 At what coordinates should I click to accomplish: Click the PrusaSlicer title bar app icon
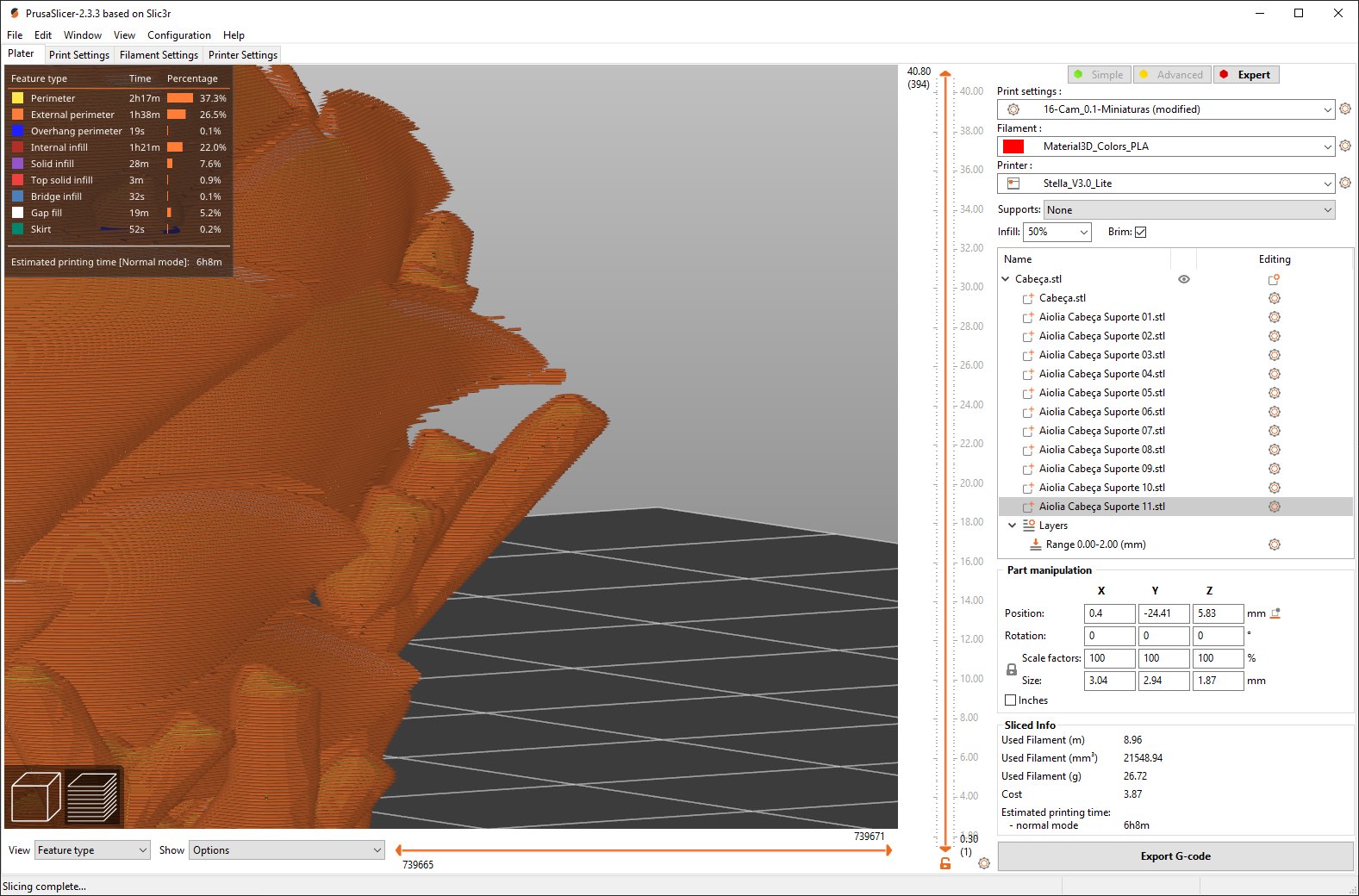(x=14, y=13)
